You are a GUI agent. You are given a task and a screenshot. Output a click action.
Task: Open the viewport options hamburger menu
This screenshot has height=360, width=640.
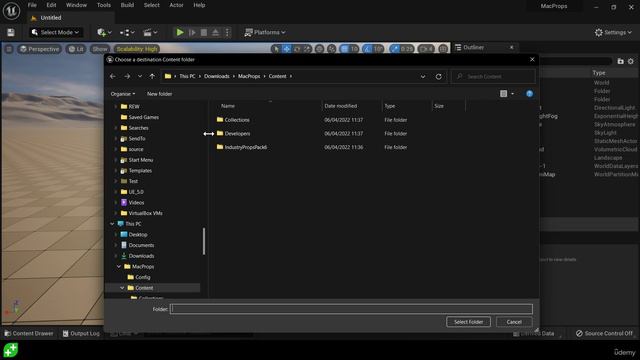coord(9,49)
